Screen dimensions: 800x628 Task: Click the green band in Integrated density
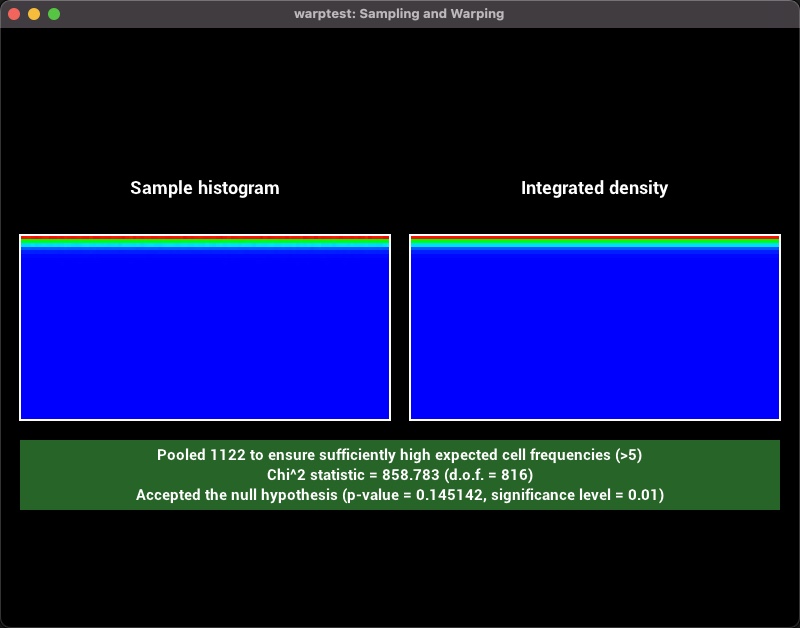pos(594,243)
